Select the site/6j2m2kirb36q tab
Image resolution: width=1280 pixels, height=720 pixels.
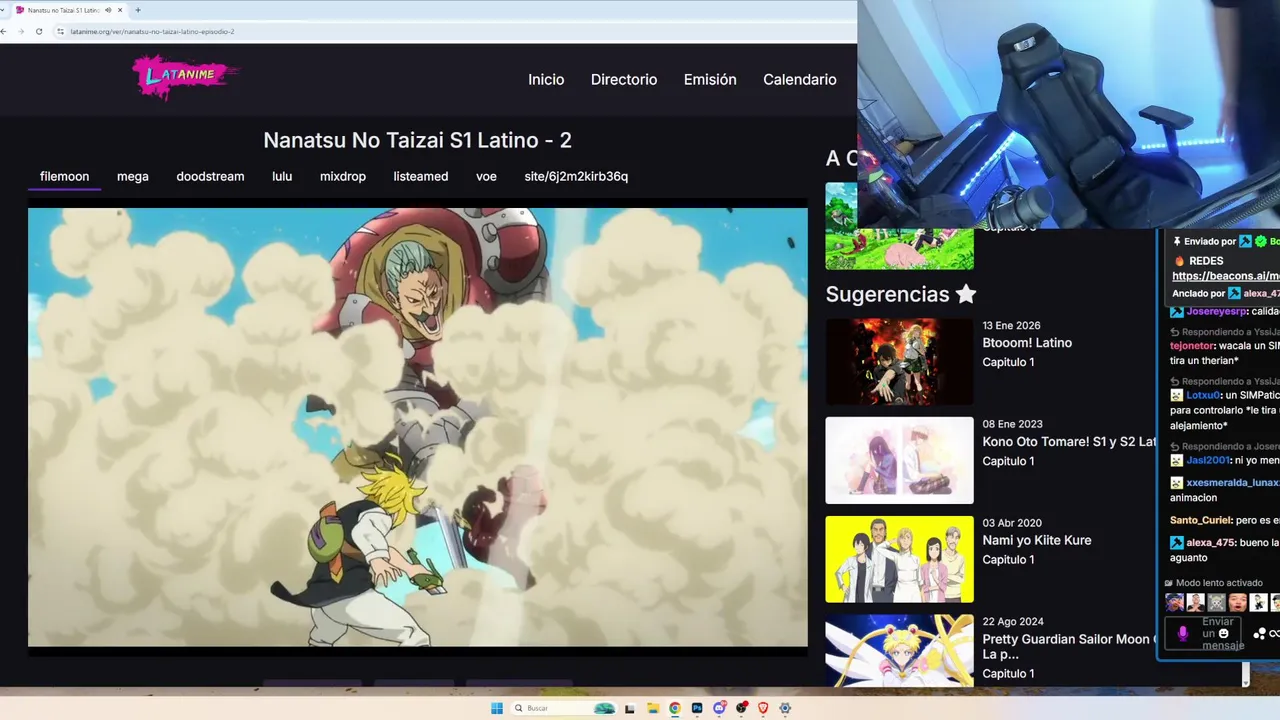(x=576, y=176)
